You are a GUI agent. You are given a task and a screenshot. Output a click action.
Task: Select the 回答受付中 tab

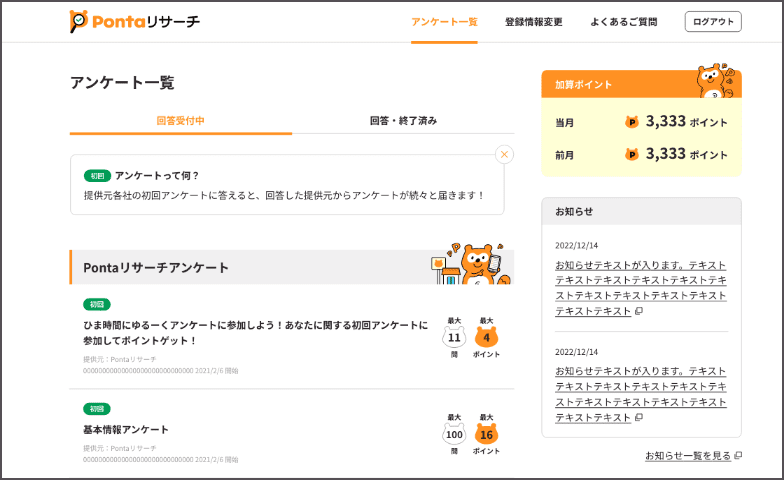180,120
